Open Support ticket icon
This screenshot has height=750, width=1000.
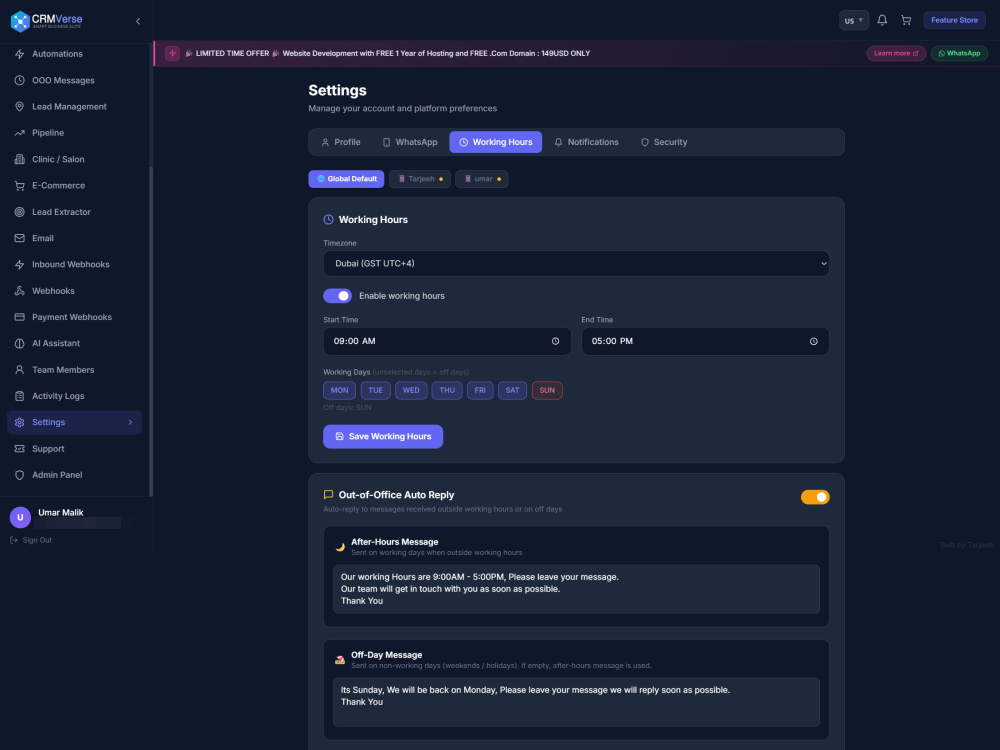20,449
